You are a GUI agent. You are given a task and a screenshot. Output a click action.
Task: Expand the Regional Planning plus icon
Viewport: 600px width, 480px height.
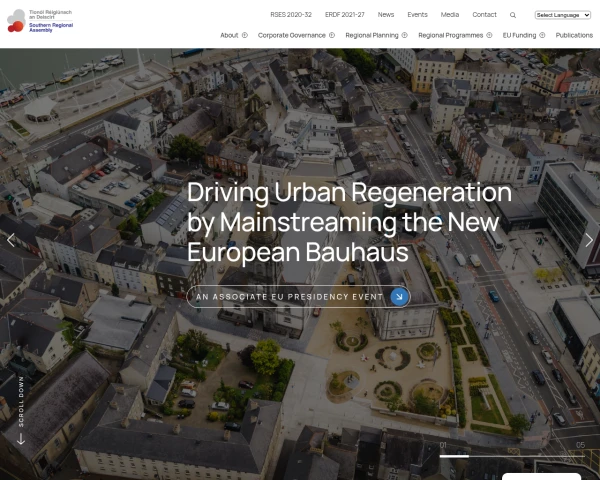404,35
